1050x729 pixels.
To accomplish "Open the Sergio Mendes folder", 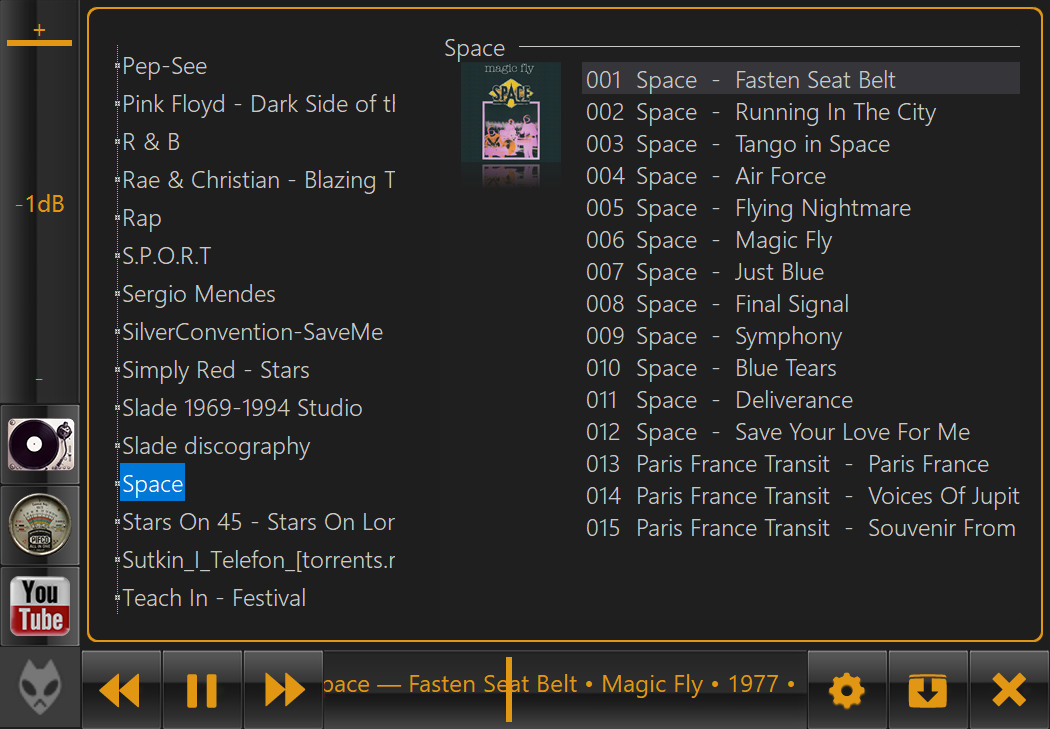I will [x=198, y=294].
